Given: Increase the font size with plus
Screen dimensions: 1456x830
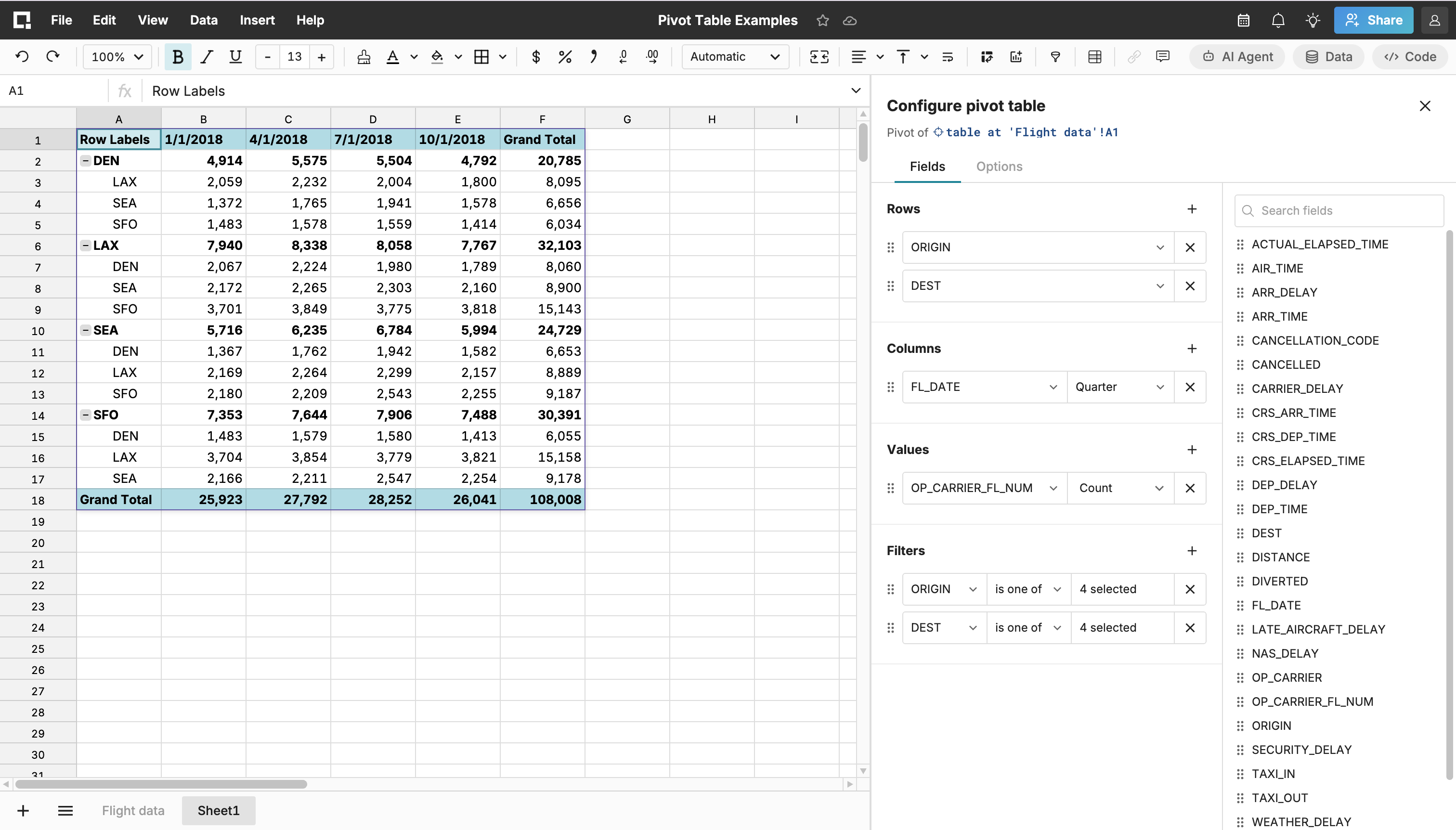Looking at the screenshot, I should click(322, 56).
